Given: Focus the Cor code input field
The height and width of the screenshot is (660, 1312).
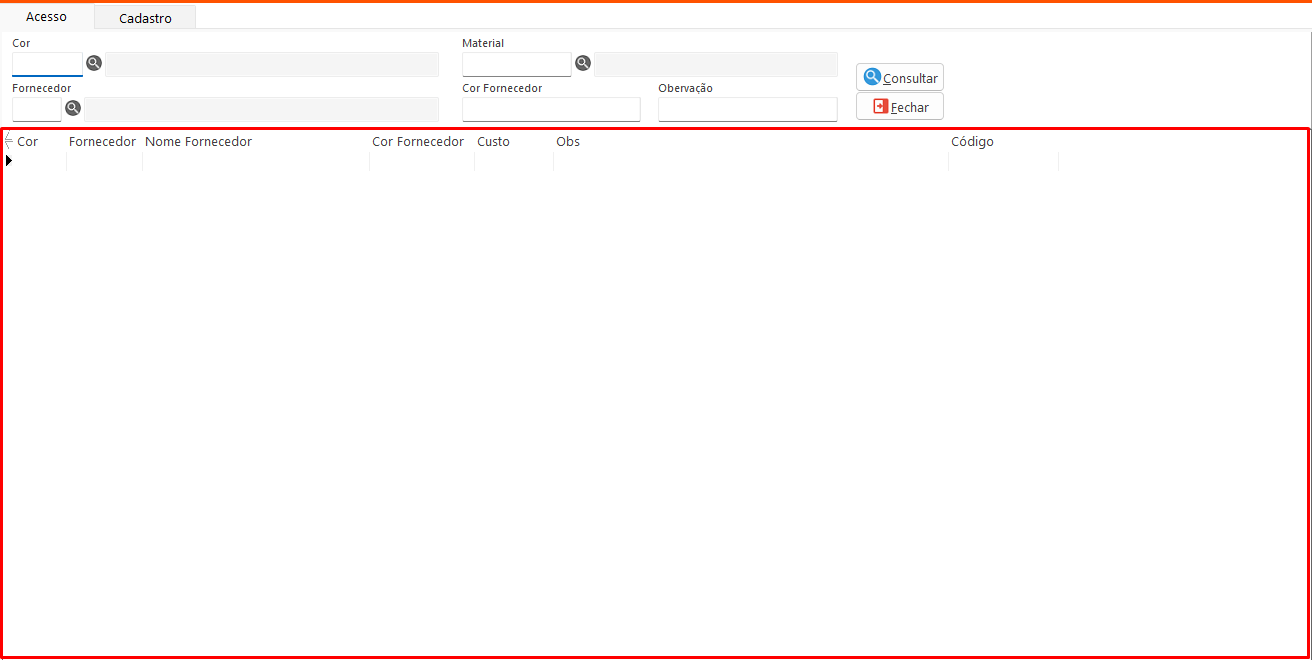Looking at the screenshot, I should pyautogui.click(x=47, y=64).
